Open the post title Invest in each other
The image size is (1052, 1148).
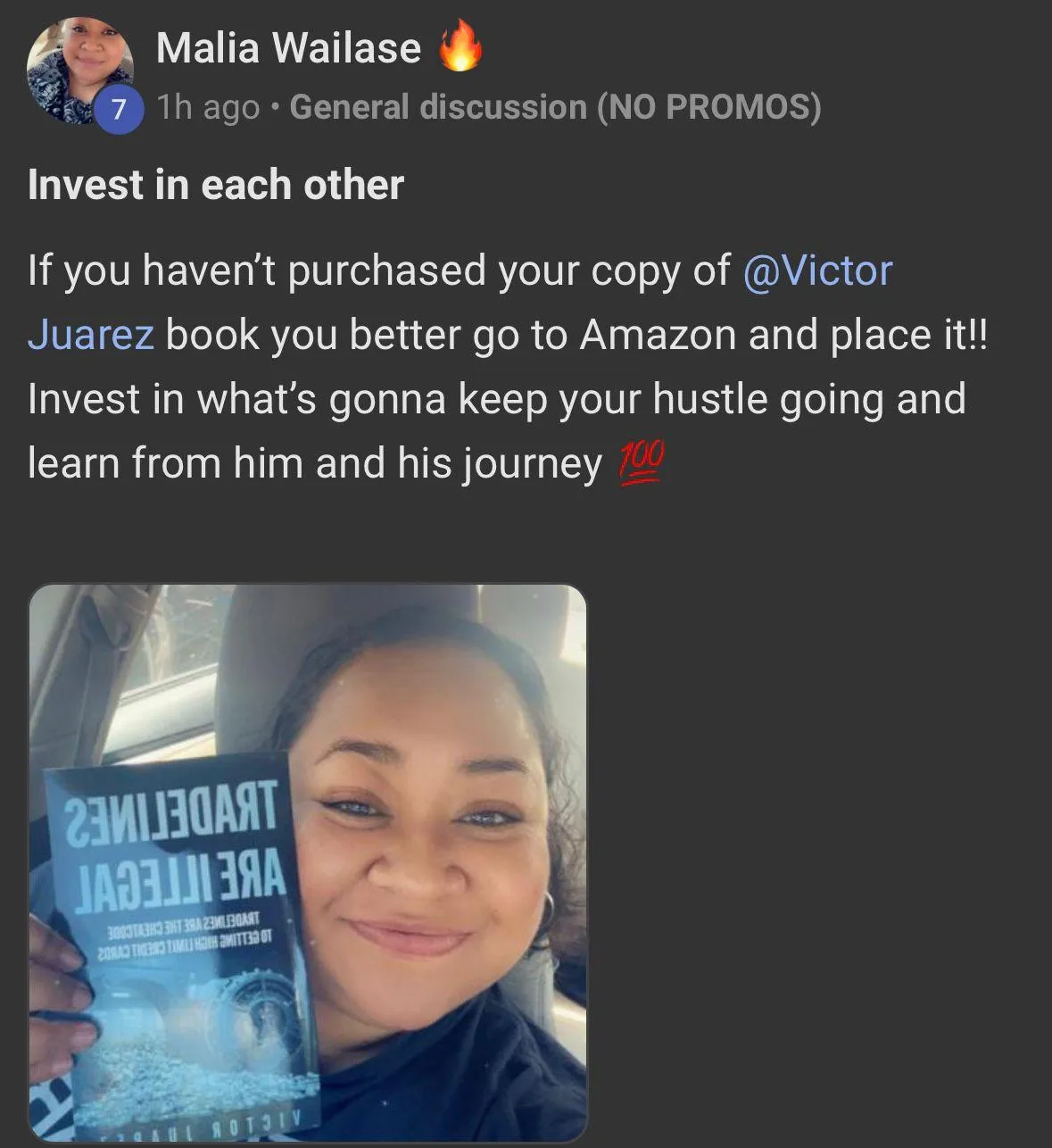click(216, 185)
